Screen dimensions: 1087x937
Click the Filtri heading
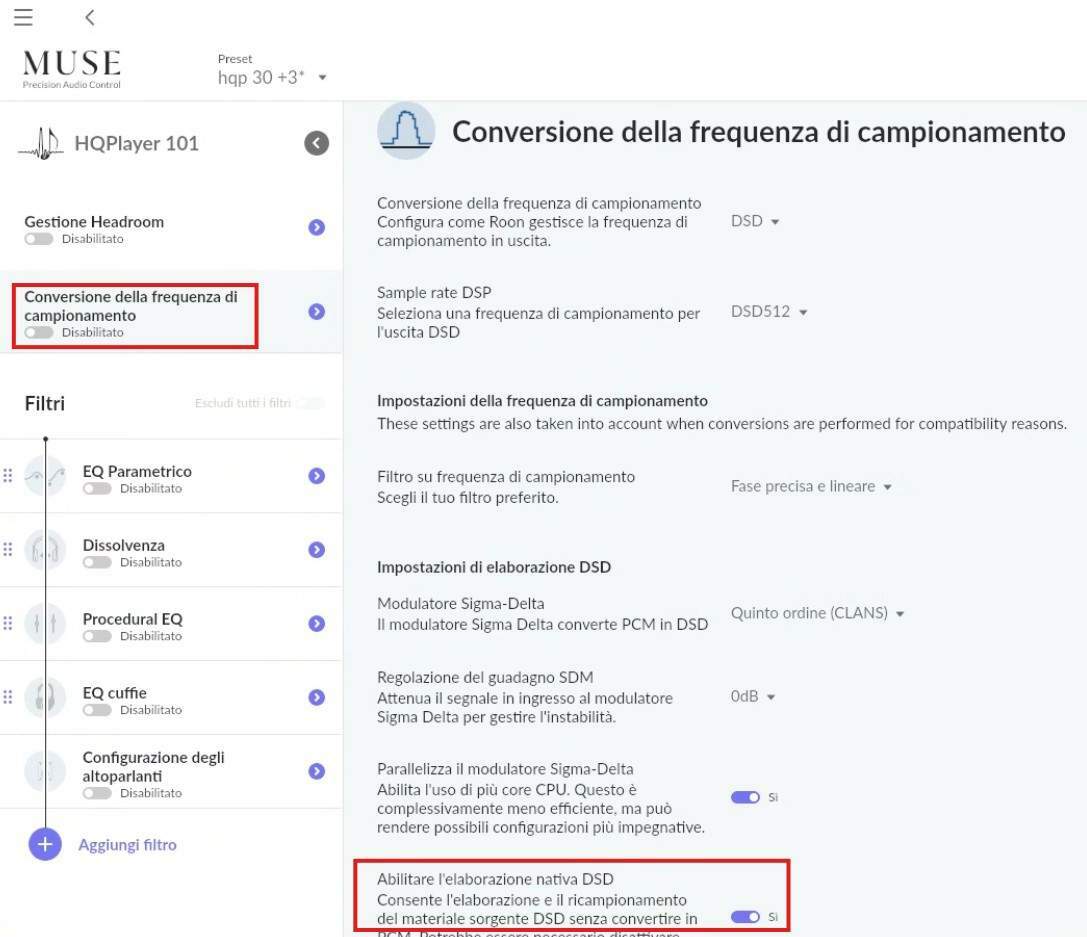click(44, 403)
